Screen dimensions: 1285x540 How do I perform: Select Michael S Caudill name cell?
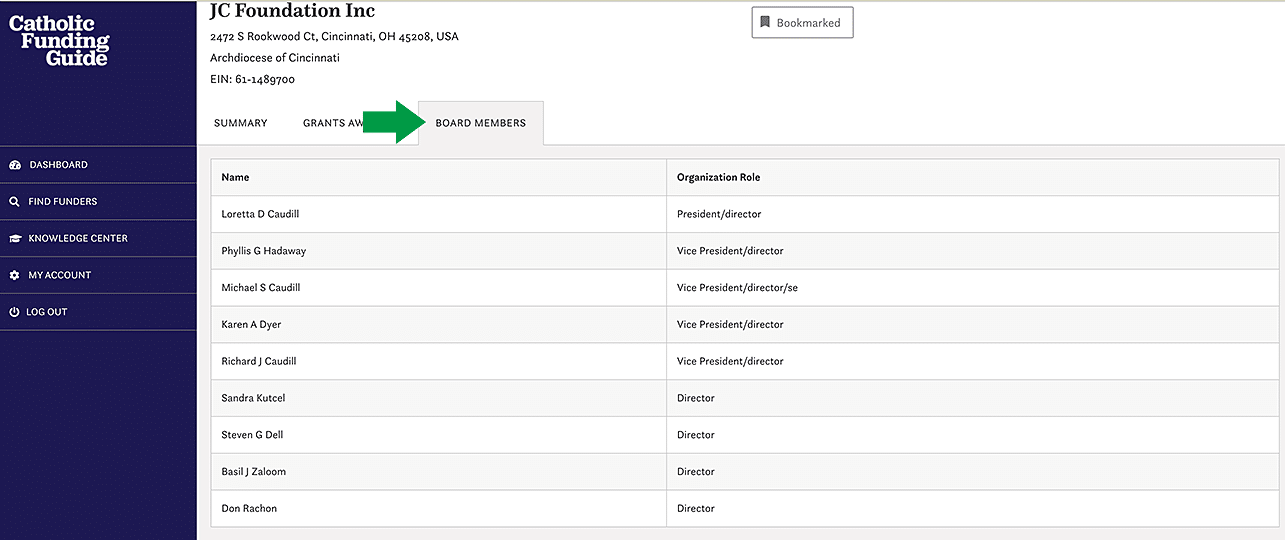439,288
